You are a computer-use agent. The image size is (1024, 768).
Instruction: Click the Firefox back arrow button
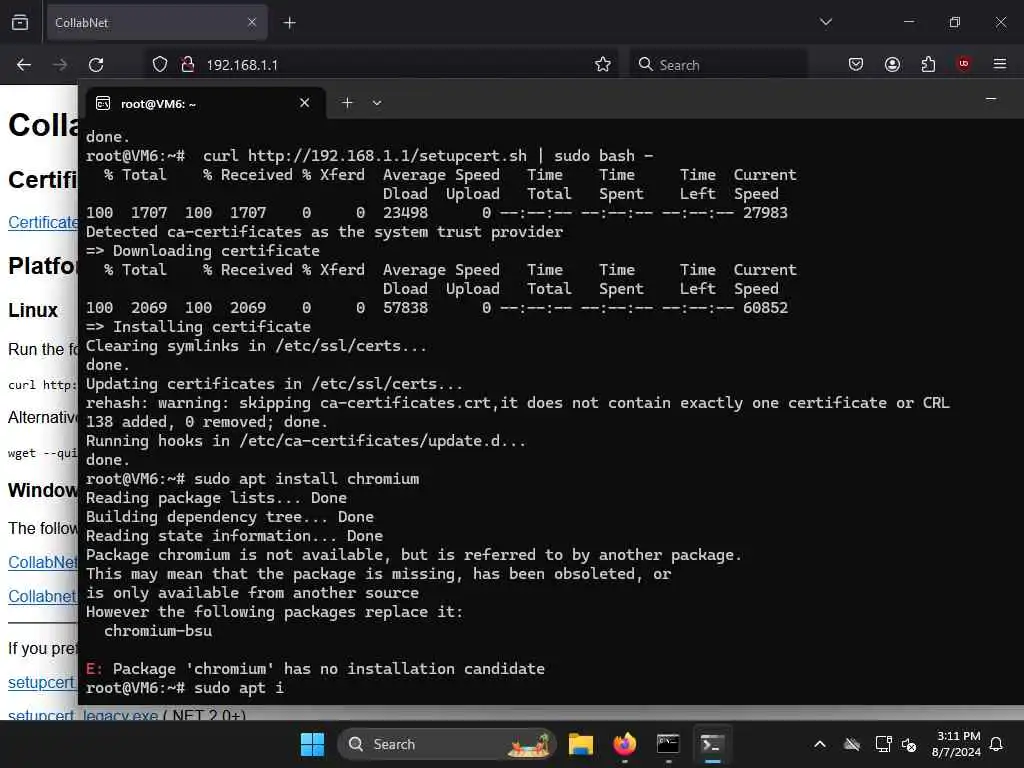coord(24,65)
